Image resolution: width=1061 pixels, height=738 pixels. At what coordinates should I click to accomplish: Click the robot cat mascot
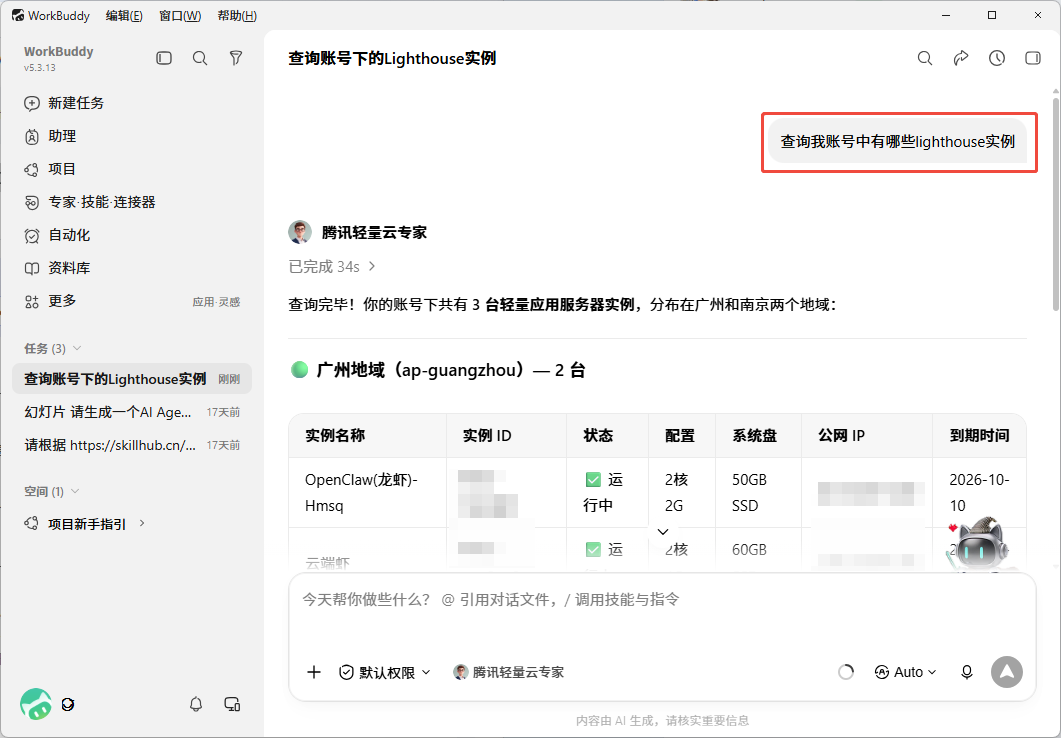click(x=978, y=546)
